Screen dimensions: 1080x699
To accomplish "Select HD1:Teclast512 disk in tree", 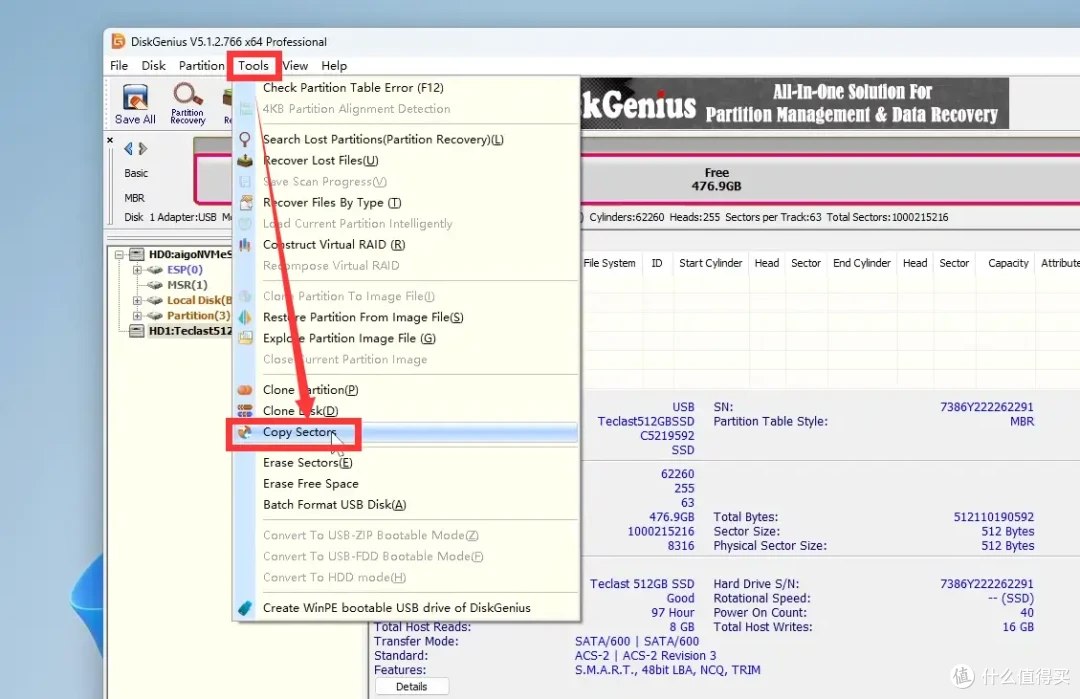I will [x=190, y=331].
